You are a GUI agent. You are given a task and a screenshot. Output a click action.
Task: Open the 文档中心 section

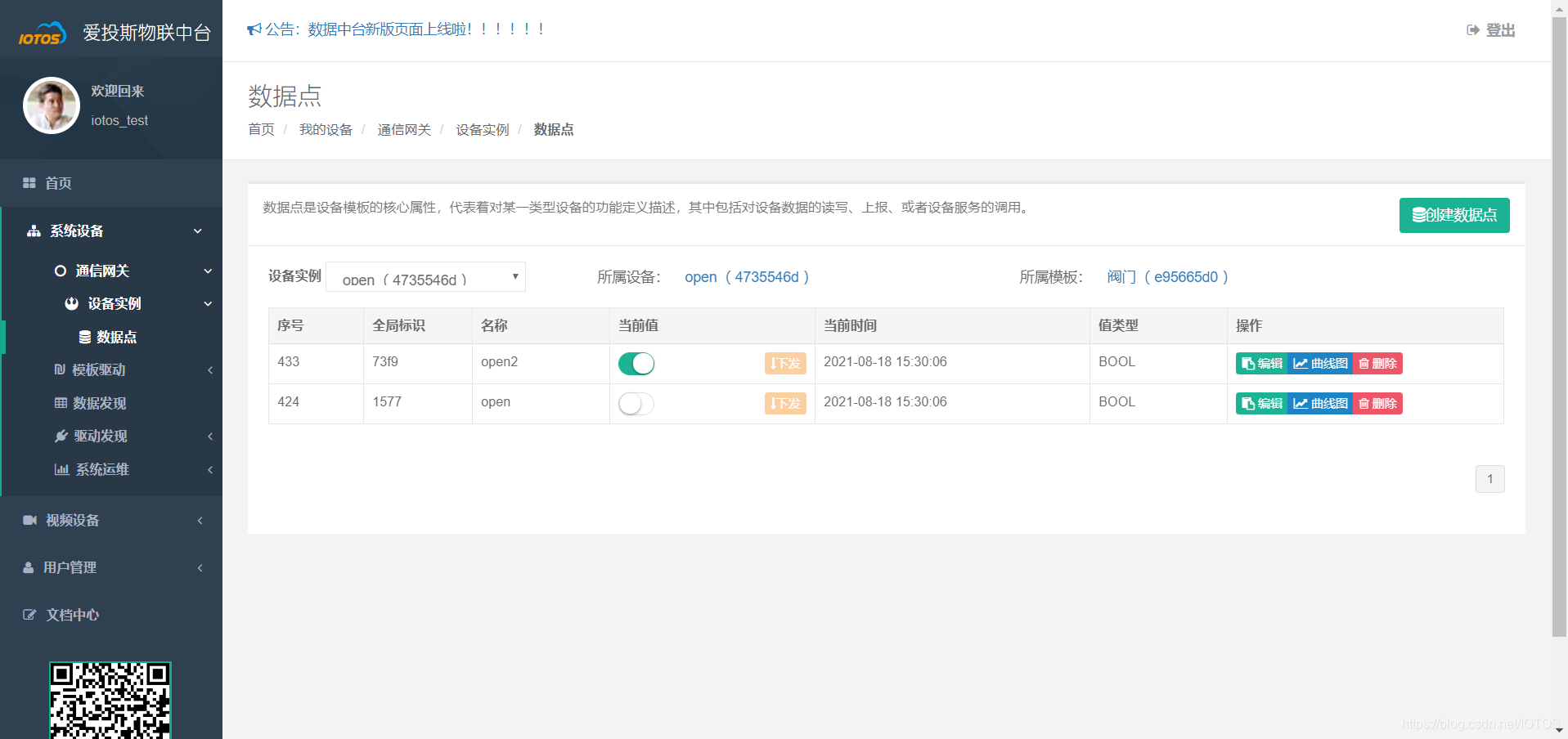pyautogui.click(x=72, y=615)
